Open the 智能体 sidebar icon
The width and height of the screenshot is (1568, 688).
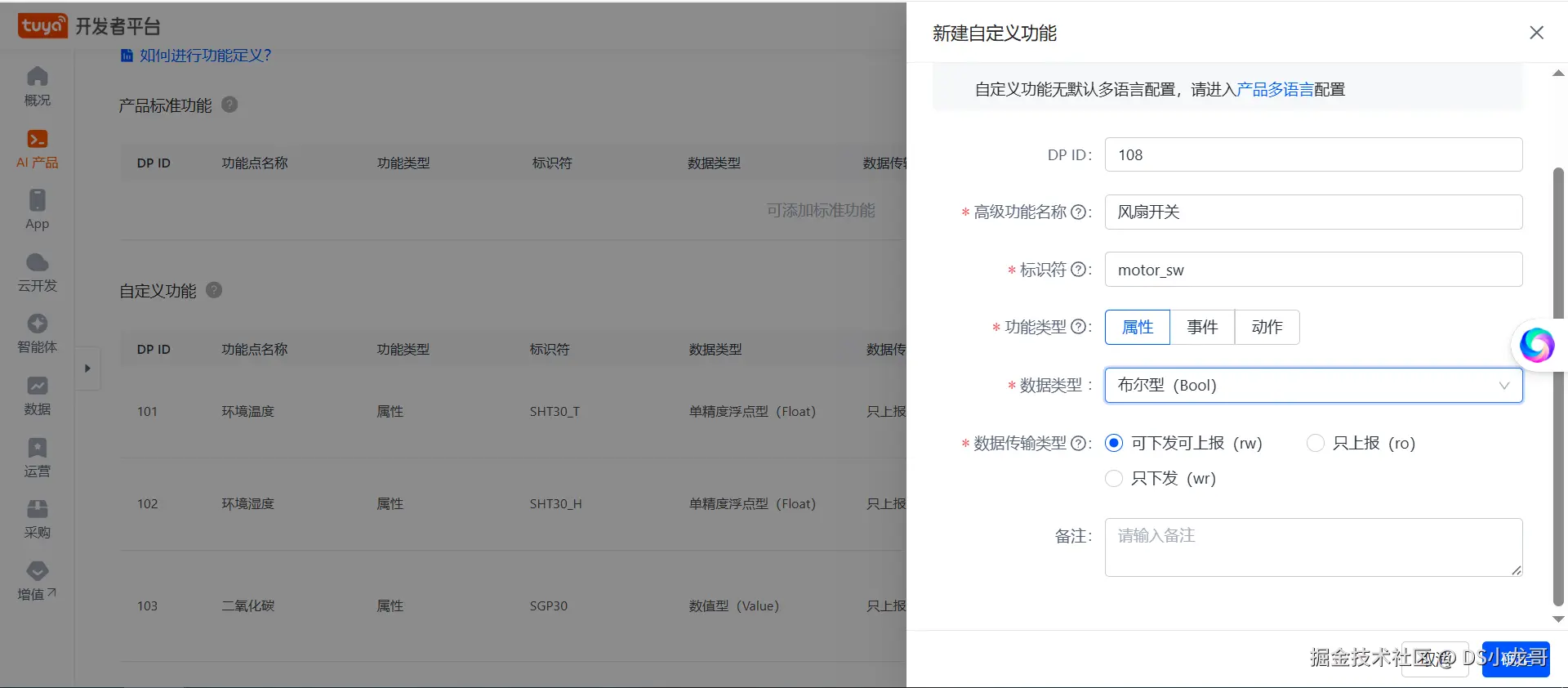click(38, 324)
